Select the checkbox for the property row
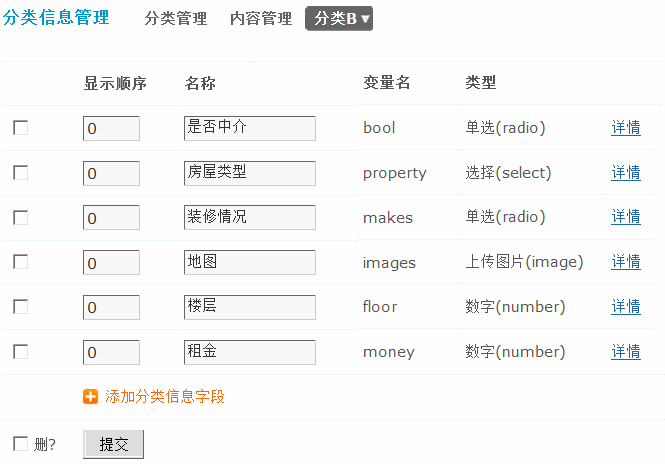The image size is (665, 464). click(x=20, y=173)
